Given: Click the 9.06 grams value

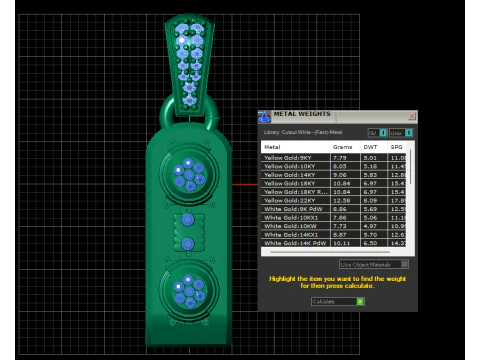Looking at the screenshot, I should (x=340, y=175).
